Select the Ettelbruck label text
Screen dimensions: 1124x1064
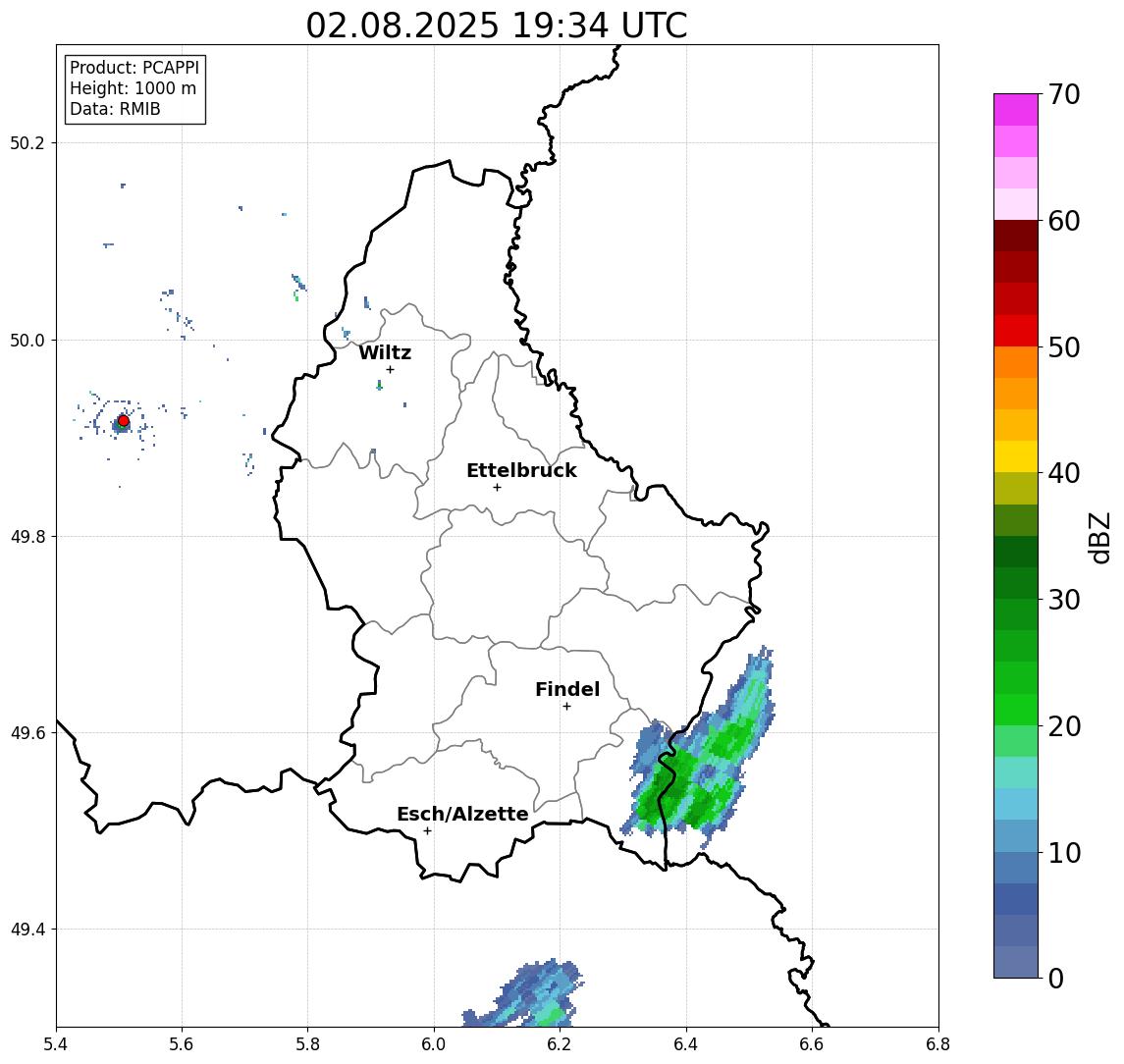[521, 470]
